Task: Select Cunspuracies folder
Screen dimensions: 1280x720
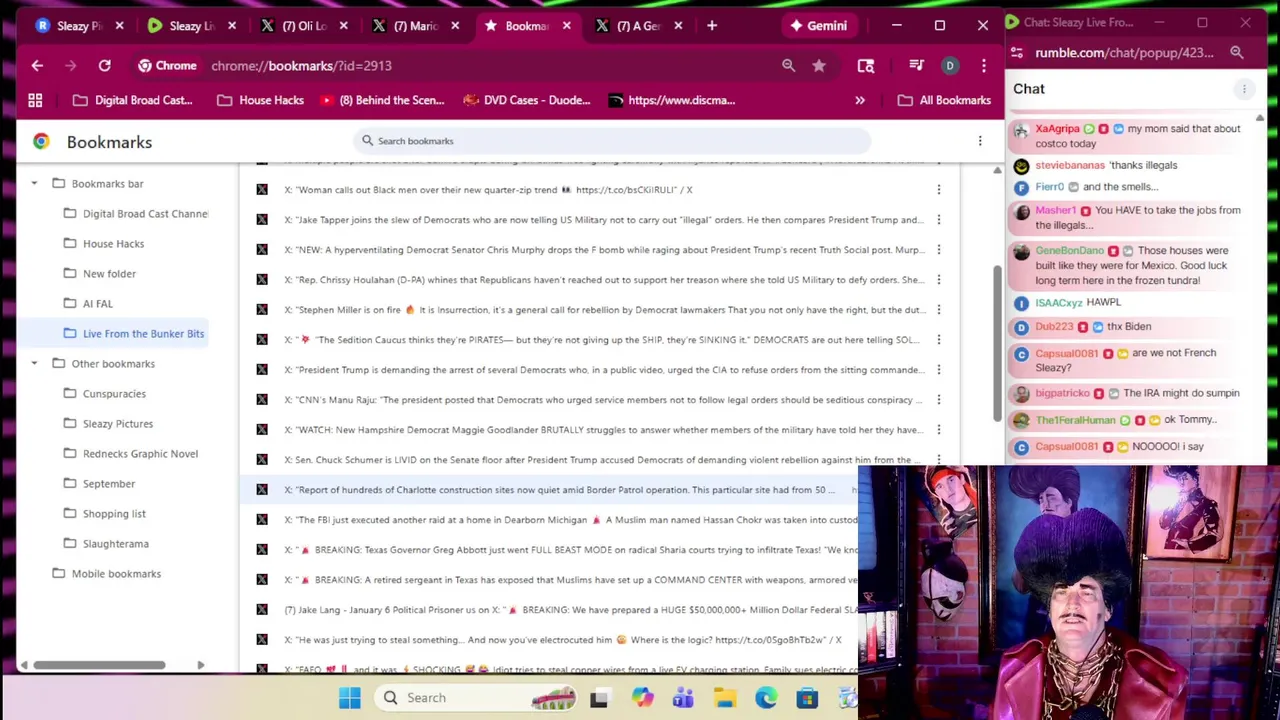Action: point(104,394)
